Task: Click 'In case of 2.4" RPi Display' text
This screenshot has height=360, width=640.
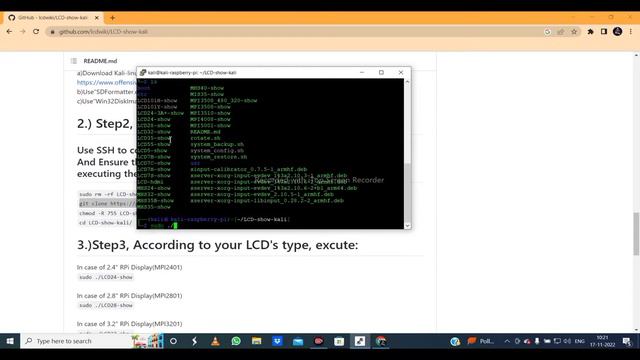Action: coord(129,267)
